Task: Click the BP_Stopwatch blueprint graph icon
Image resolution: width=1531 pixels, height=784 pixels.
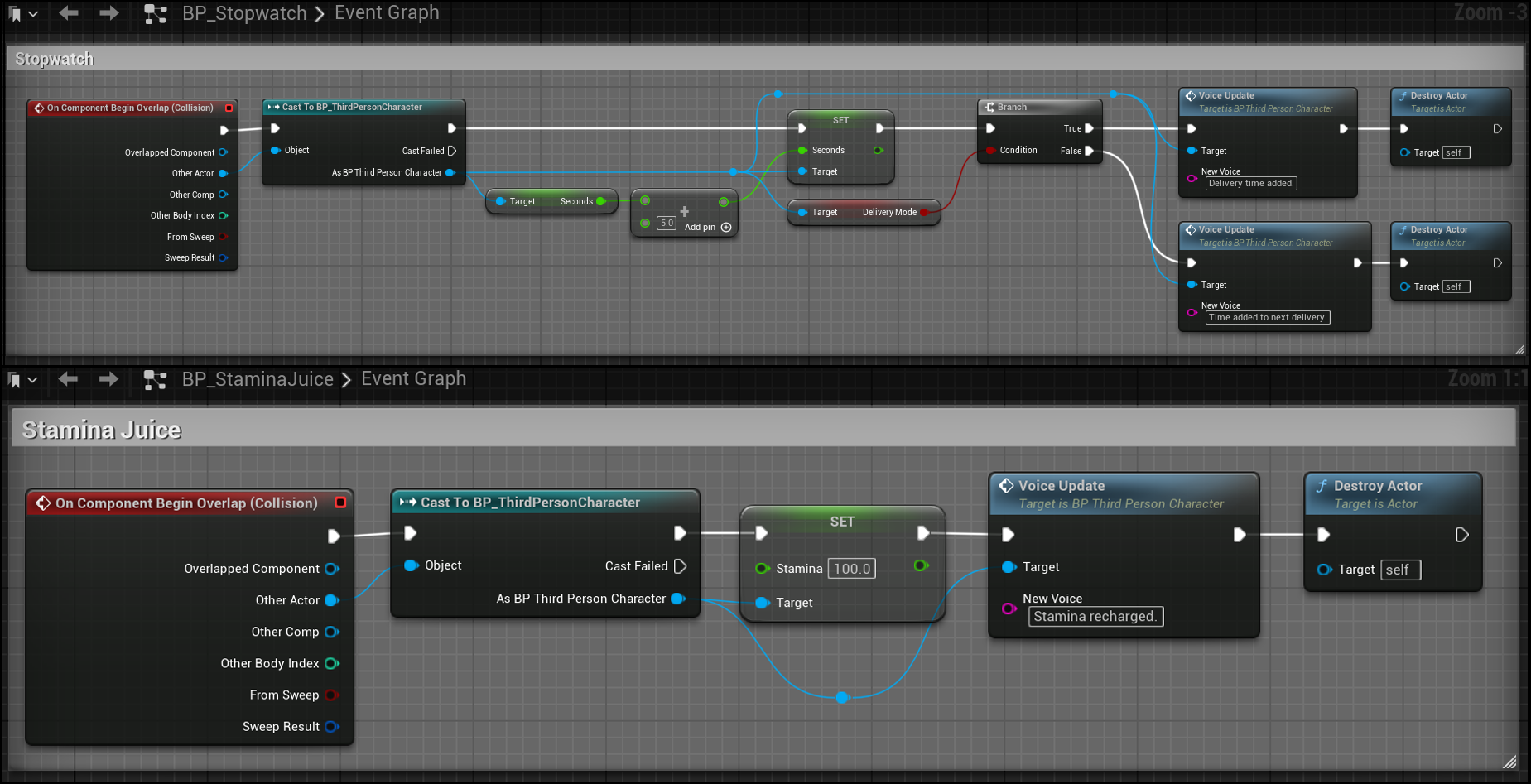Action: tap(155, 14)
